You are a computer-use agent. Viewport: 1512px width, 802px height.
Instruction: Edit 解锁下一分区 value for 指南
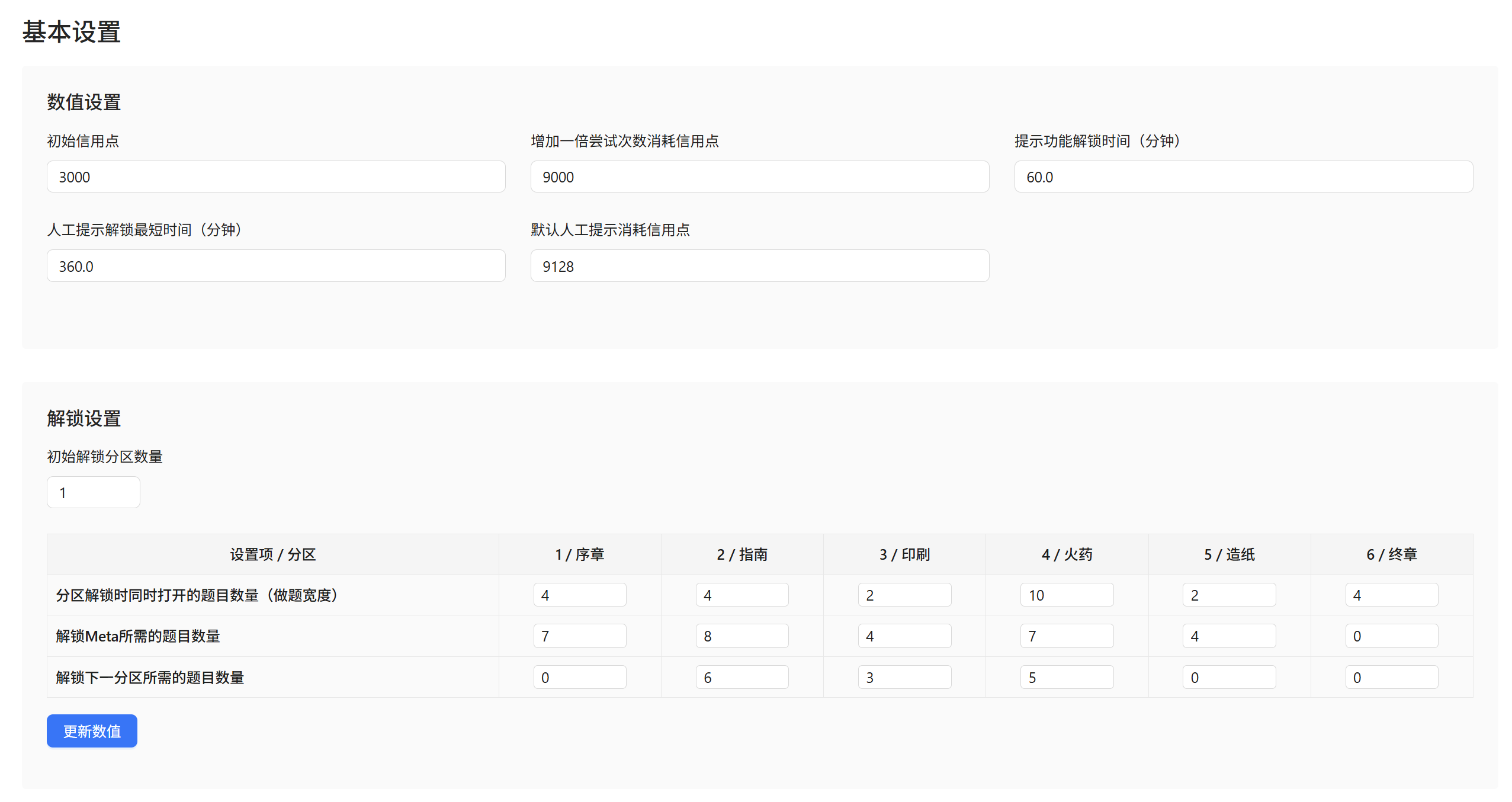[x=741, y=677]
